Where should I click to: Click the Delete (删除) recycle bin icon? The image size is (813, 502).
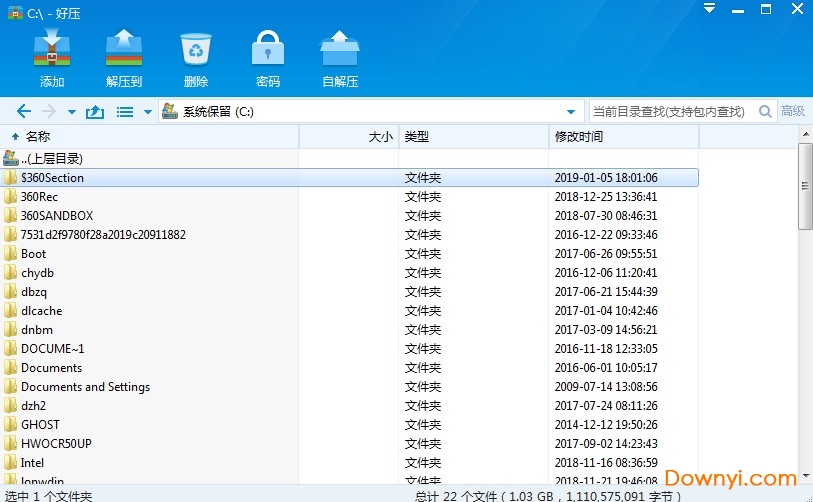(196, 49)
